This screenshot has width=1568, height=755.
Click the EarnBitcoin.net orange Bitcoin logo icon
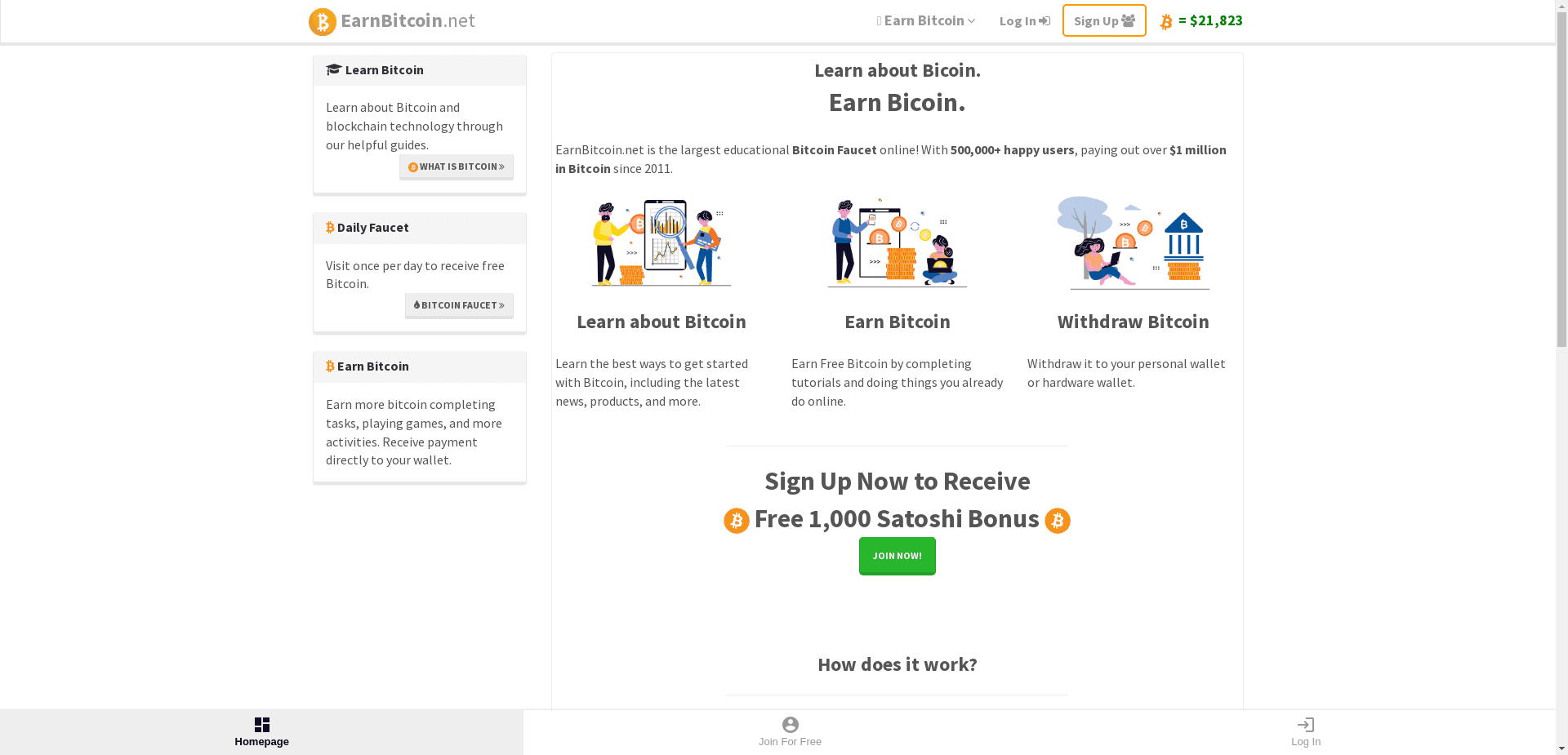pyautogui.click(x=322, y=22)
